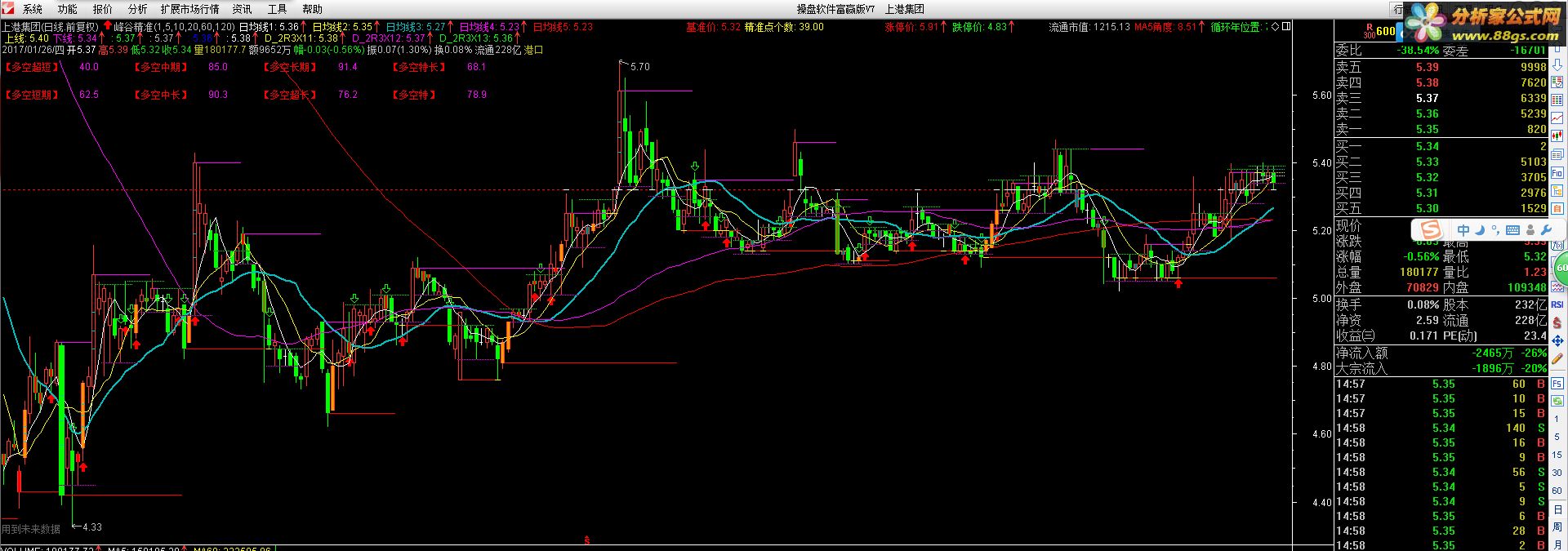Open the 系统 menu
Image resolution: width=1568 pixels, height=551 pixels.
(32, 9)
